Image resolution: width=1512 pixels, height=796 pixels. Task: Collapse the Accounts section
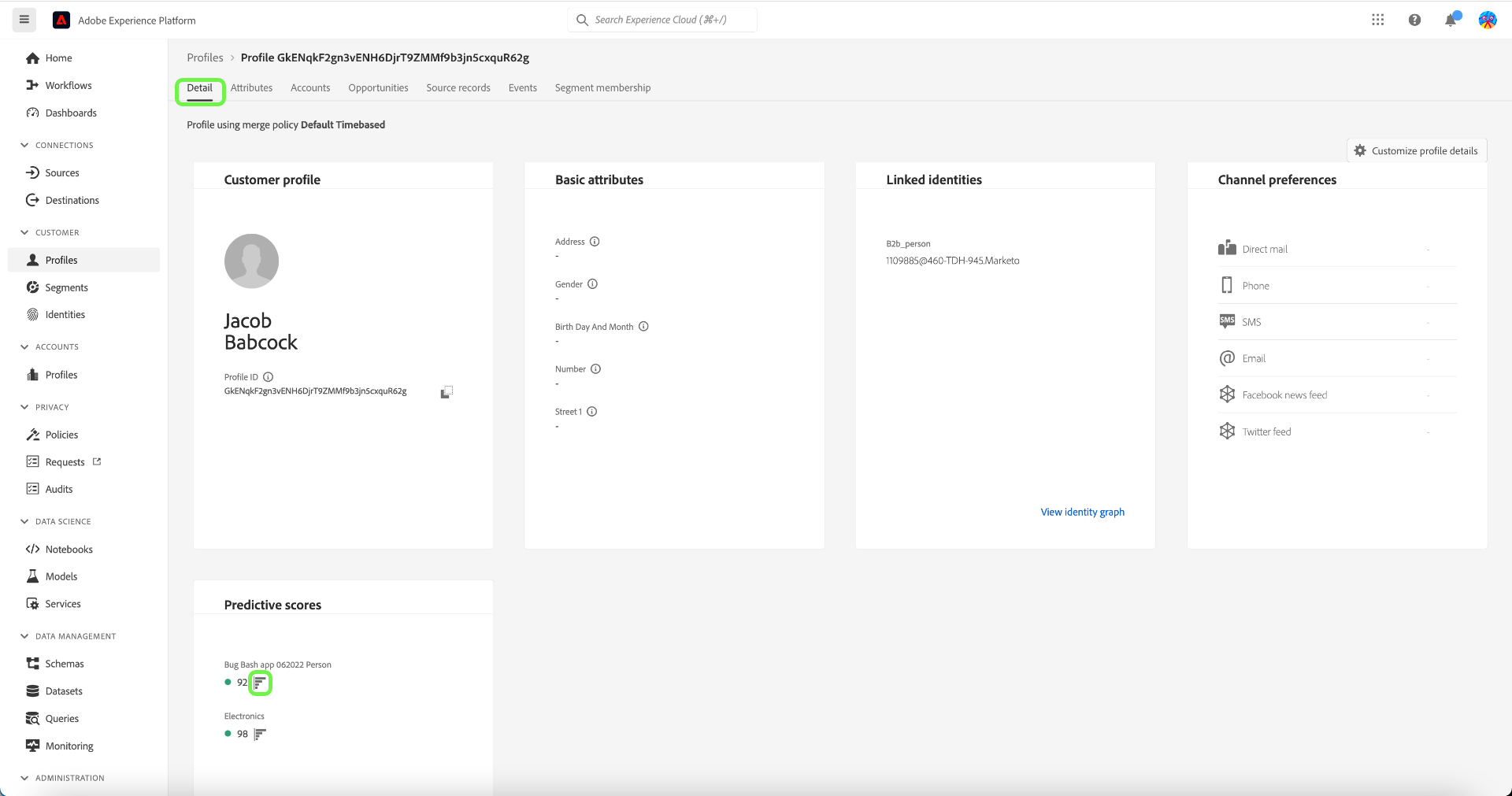(x=24, y=347)
